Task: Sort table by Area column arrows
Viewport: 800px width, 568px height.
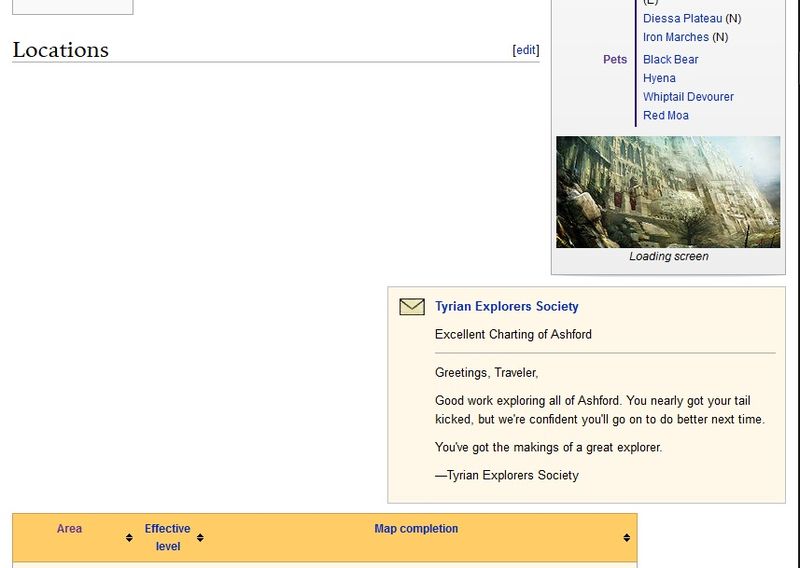Action: click(x=129, y=537)
